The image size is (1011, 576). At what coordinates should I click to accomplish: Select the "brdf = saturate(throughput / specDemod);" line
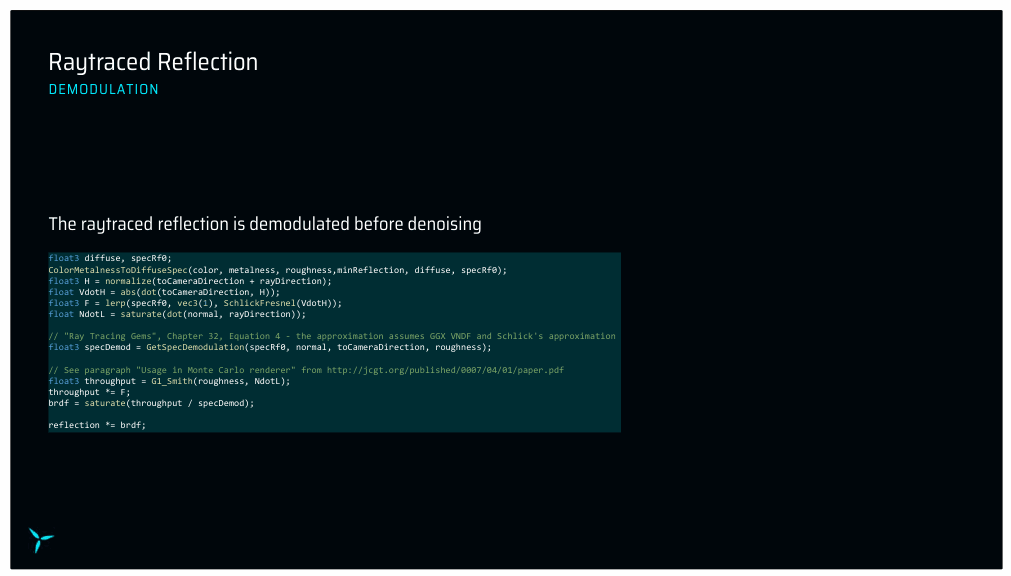point(152,403)
